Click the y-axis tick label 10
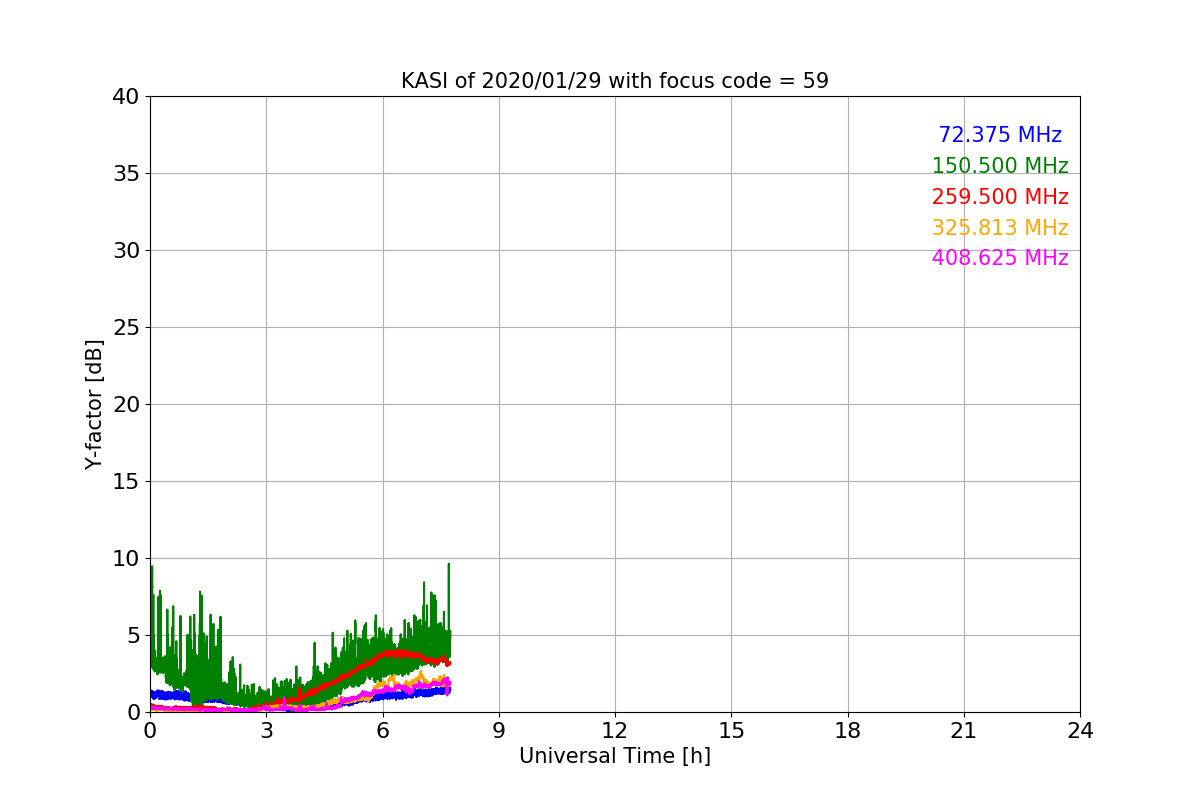 pos(125,559)
